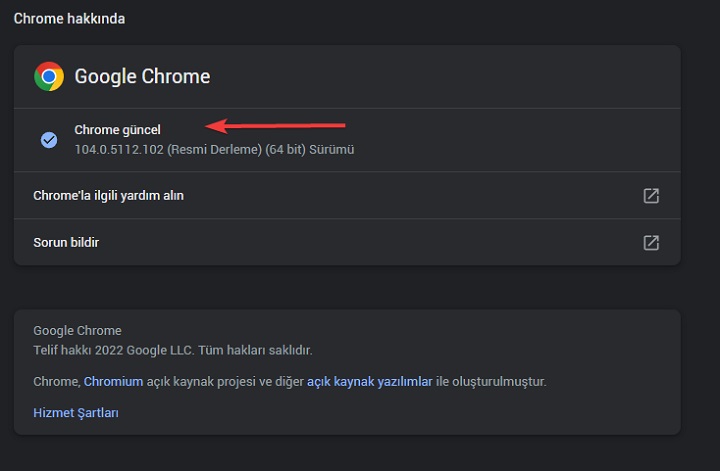Viewport: 720px width, 471px height.
Task: Follow the Chromium link
Action: tap(113, 381)
